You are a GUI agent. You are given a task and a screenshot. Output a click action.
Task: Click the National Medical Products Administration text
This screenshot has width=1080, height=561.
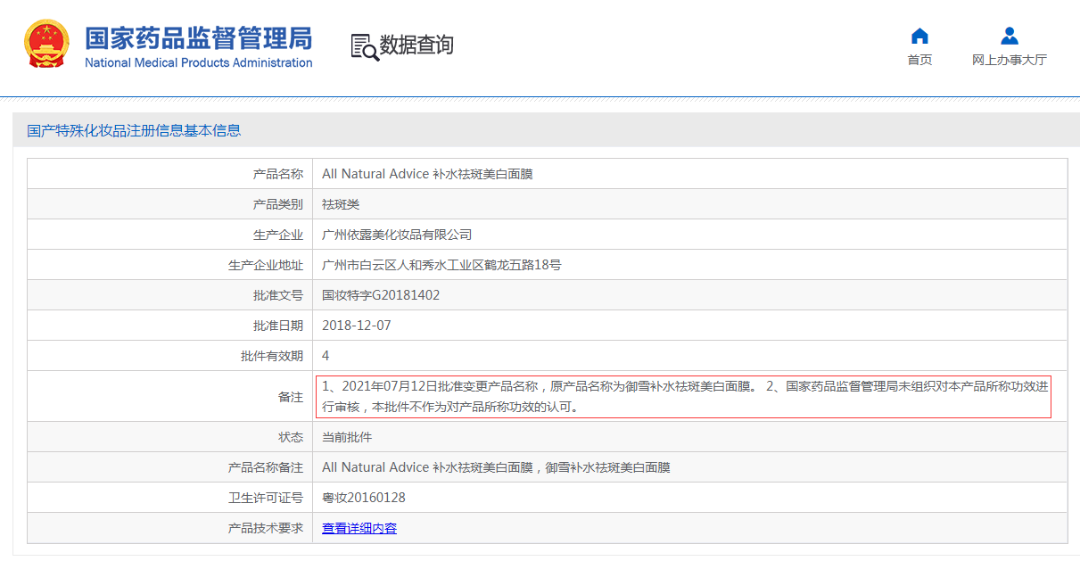point(198,63)
